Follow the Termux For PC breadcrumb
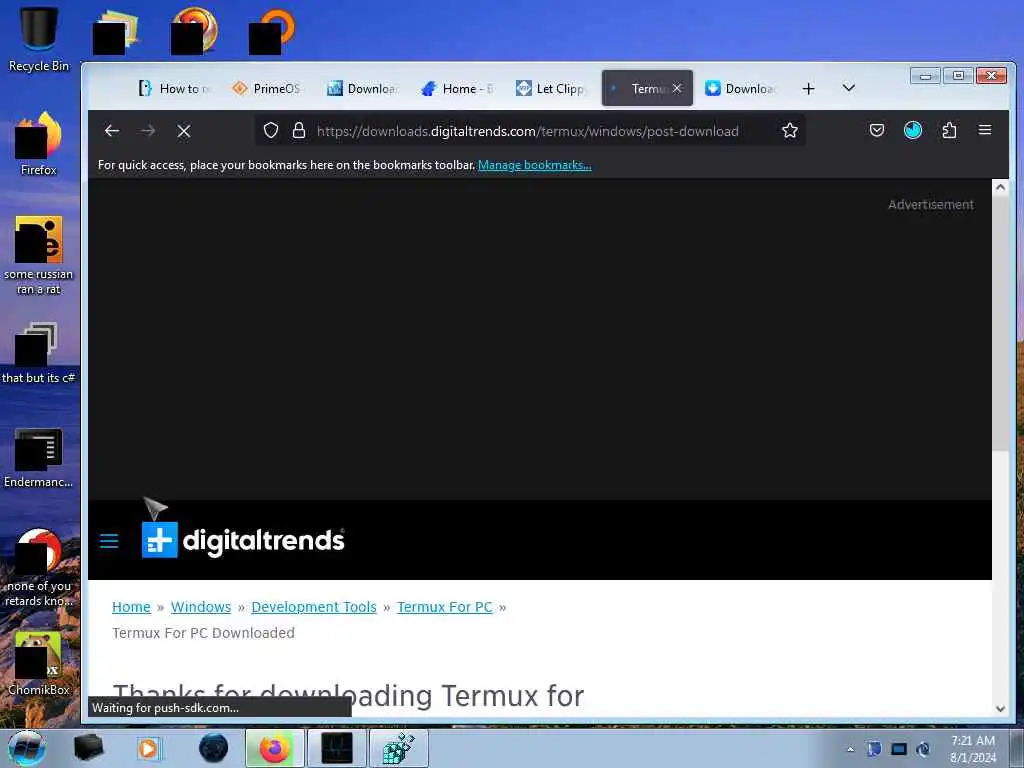The width and height of the screenshot is (1024, 768). tap(445, 607)
